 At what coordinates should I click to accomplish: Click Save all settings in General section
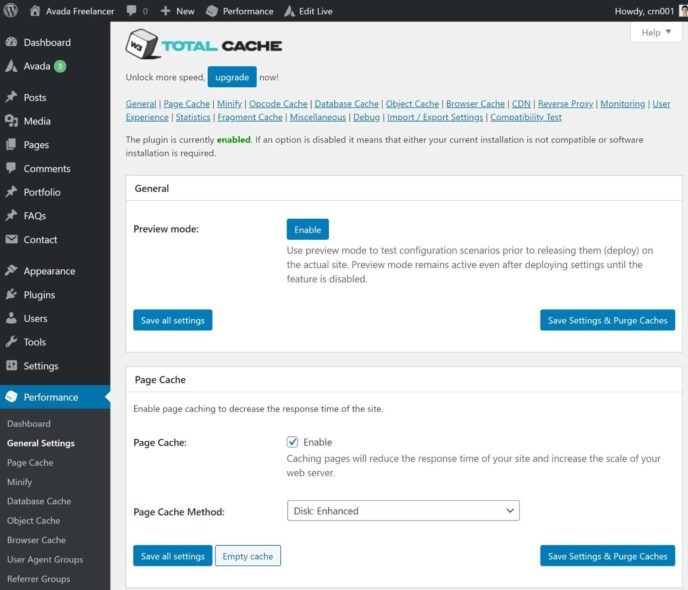pos(172,320)
